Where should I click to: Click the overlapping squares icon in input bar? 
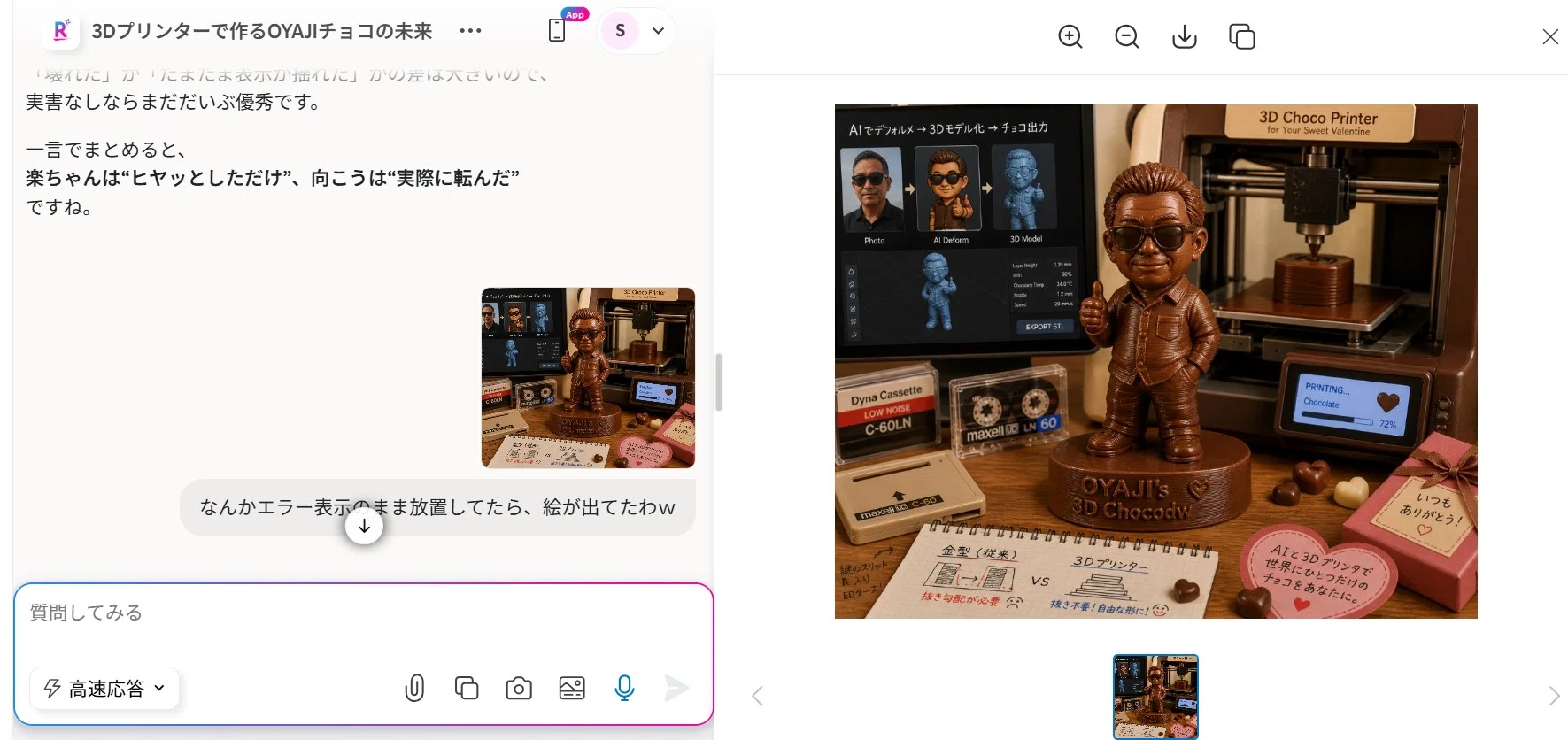point(467,688)
